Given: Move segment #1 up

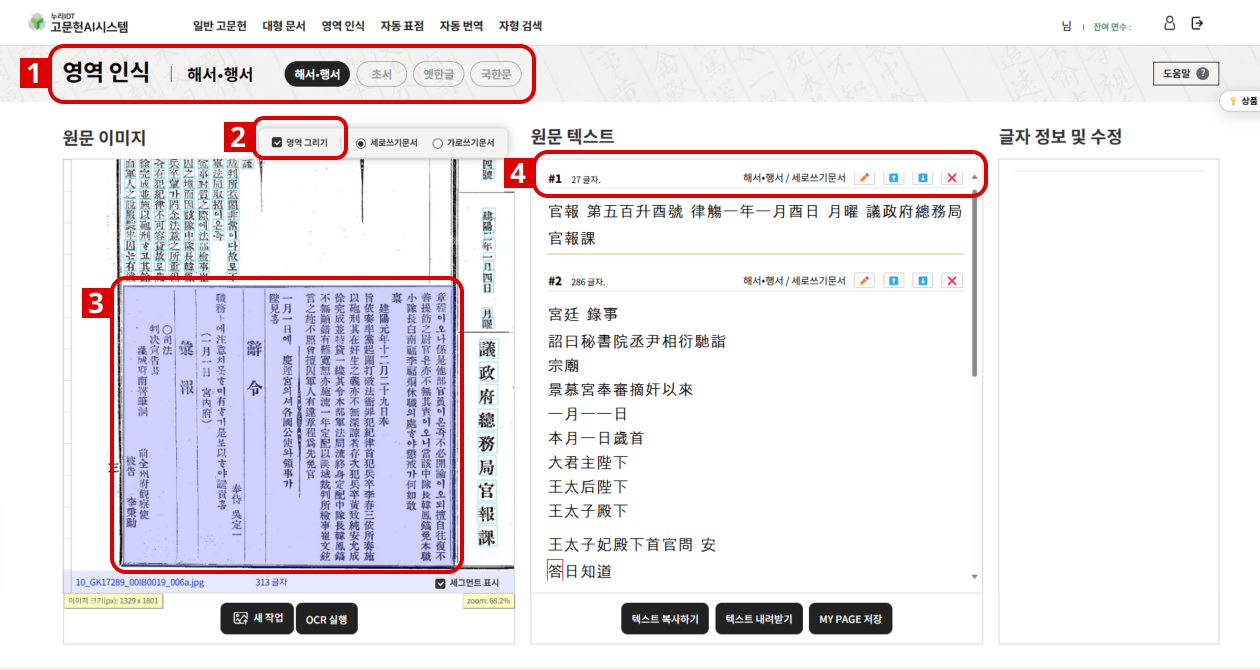Looking at the screenshot, I should [x=894, y=178].
